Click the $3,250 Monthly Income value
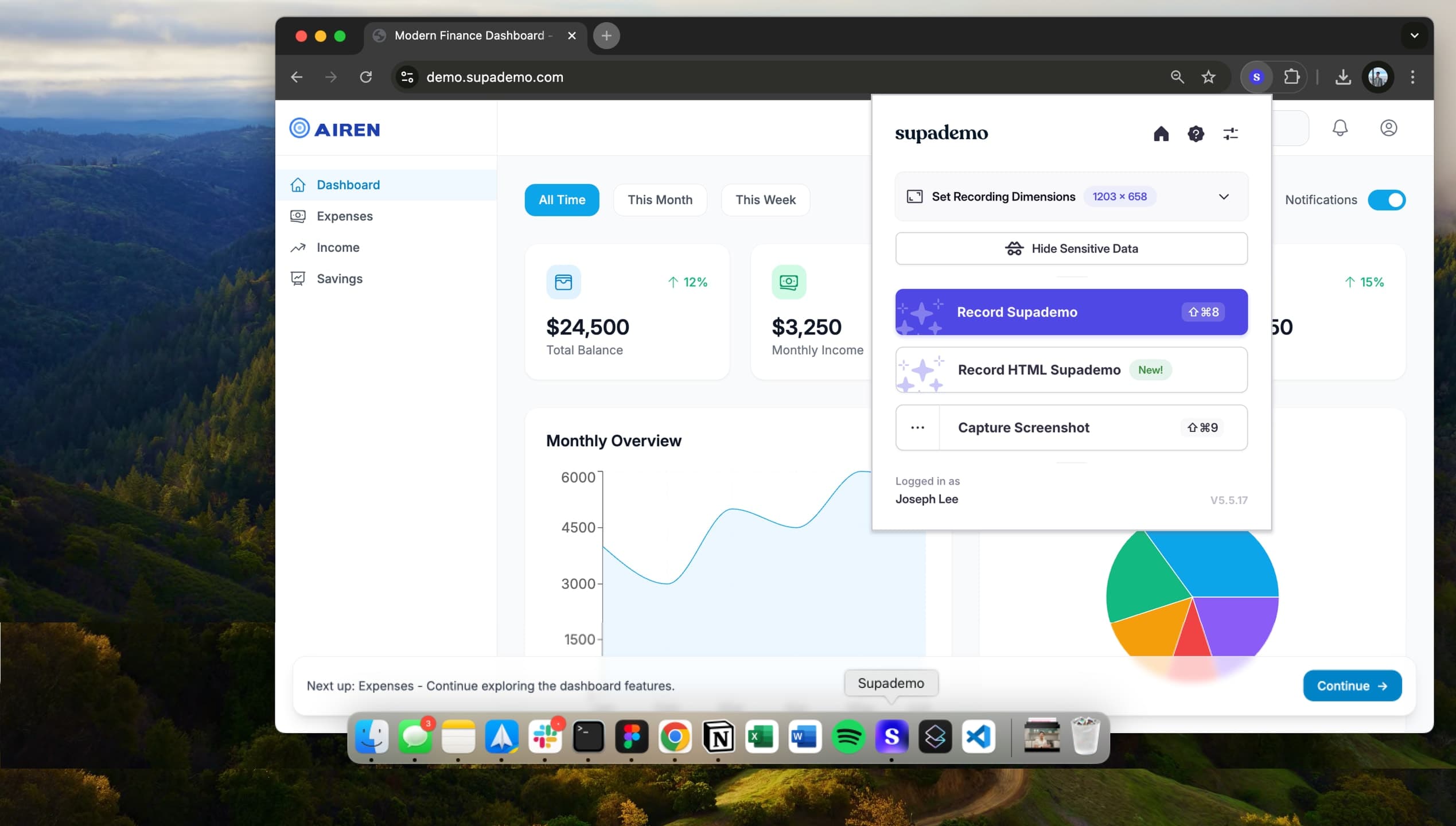 point(806,327)
